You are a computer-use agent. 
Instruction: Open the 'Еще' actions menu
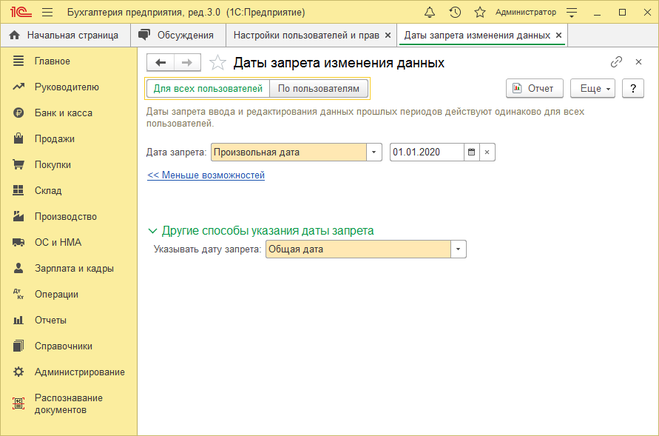(592, 88)
